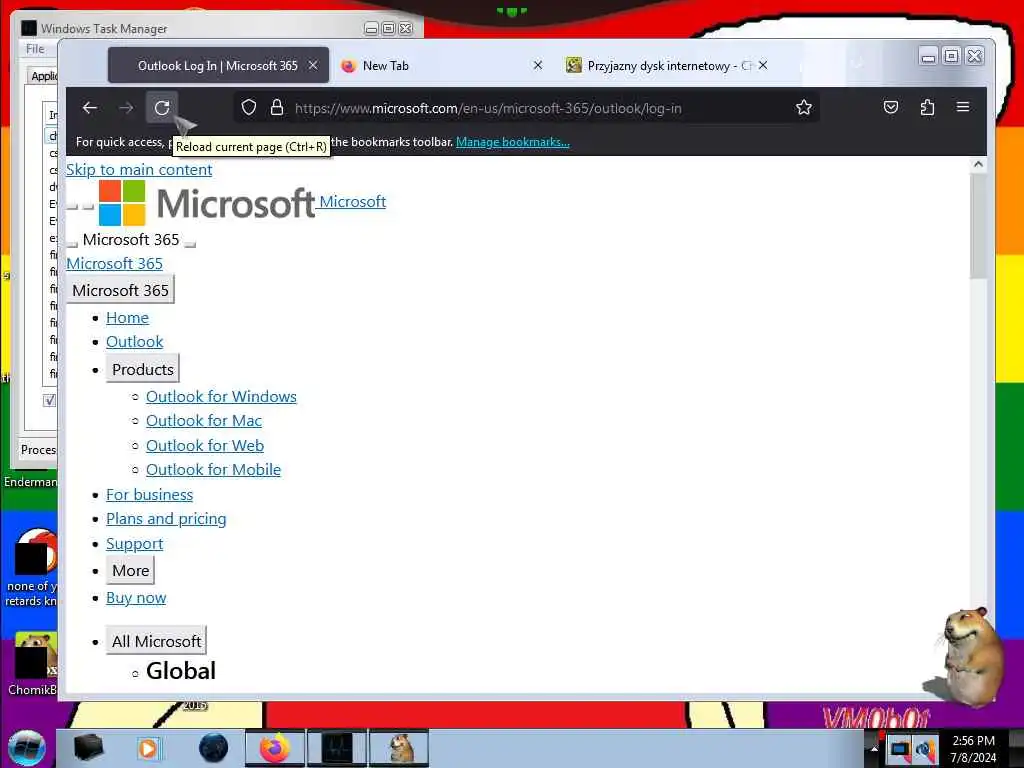The height and width of the screenshot is (768, 1024).
Task: Open the Plans and pricing link
Action: (x=166, y=519)
